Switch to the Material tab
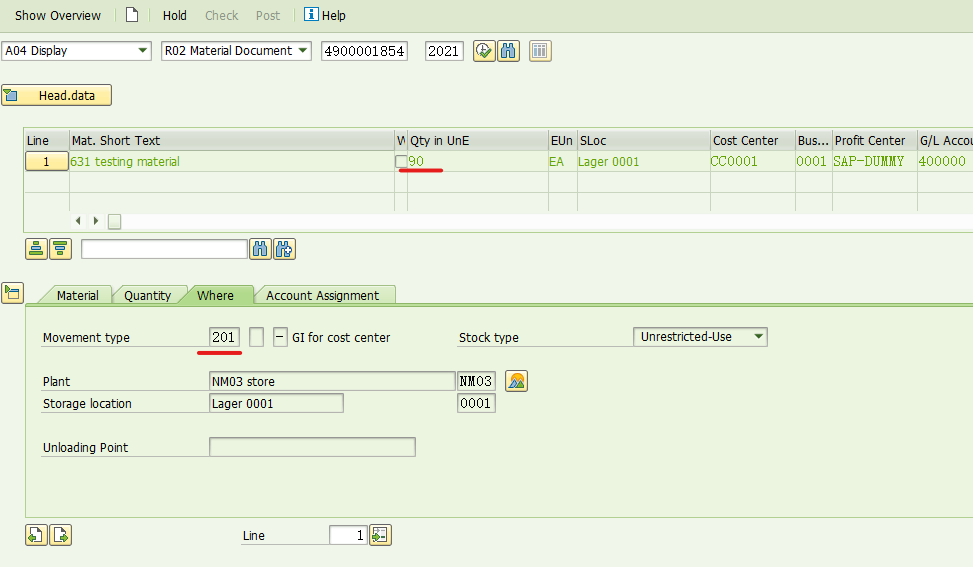973x567 pixels. (x=78, y=295)
